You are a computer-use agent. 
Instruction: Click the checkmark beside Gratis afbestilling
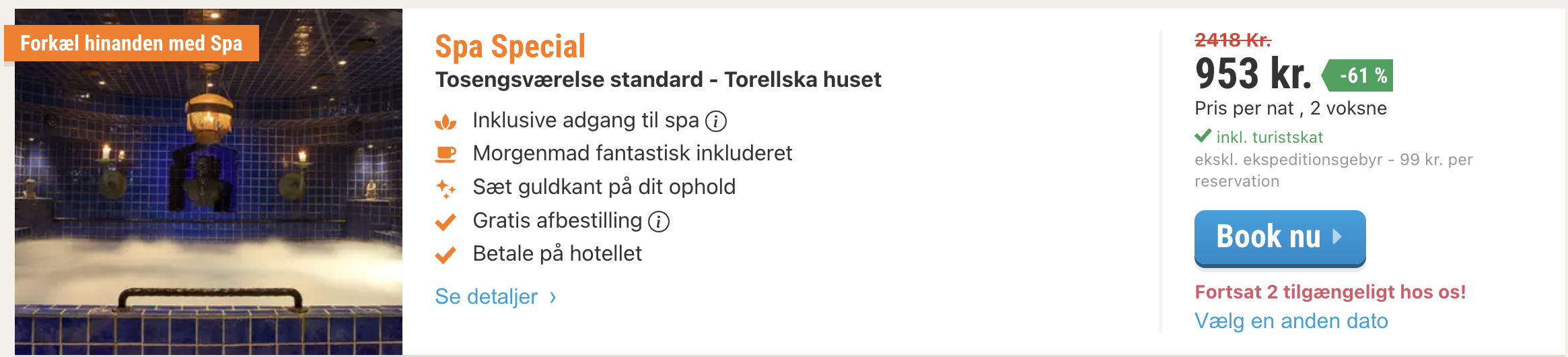[446, 222]
